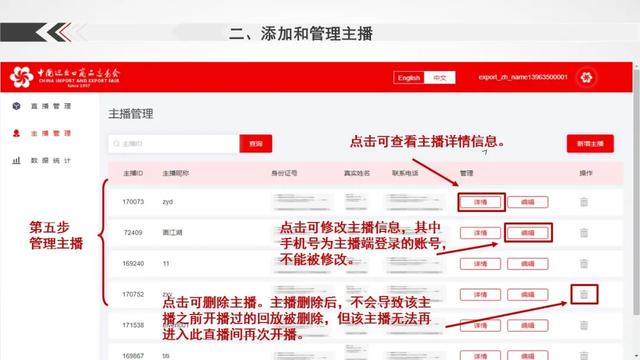Click the 主播管理 page heading
Screen dimensions: 640x360
[x=131, y=114]
